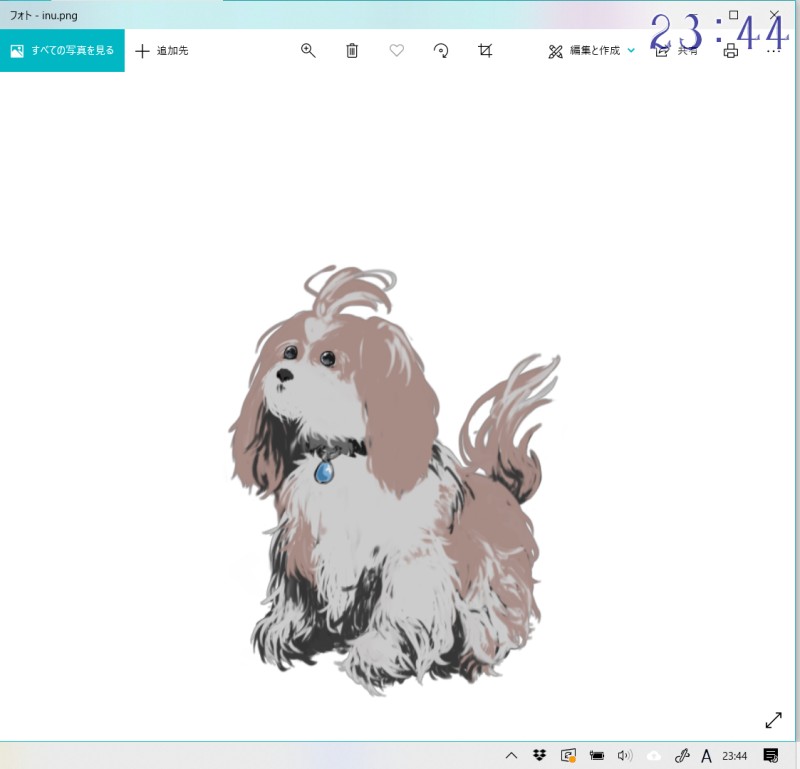Viewport: 800px width, 769px height.
Task: Enter fullscreen with the diagonal arrows icon
Action: pyautogui.click(x=773, y=720)
